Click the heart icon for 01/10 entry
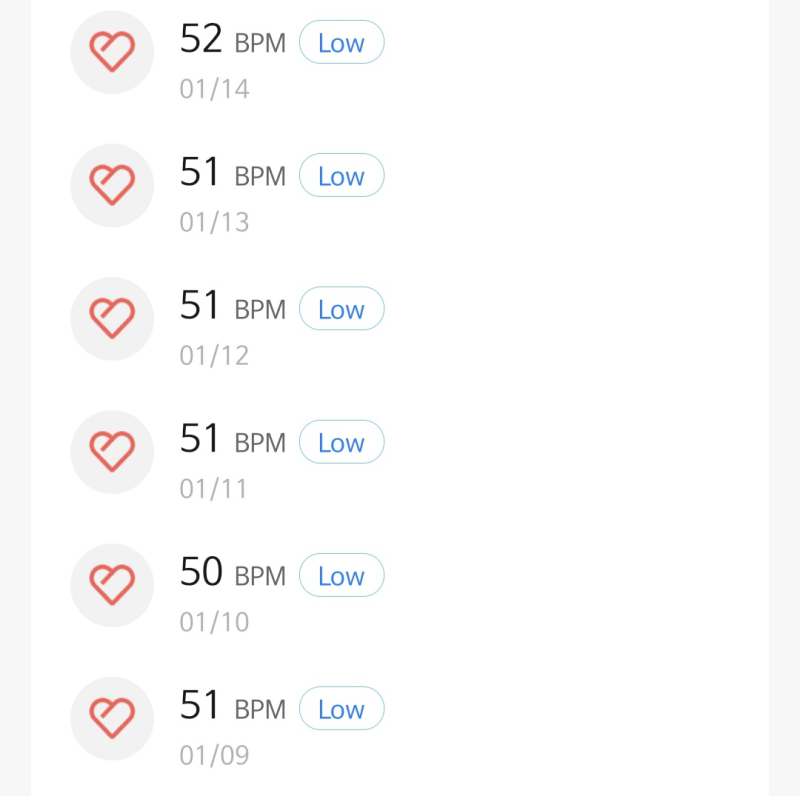 click(112, 585)
